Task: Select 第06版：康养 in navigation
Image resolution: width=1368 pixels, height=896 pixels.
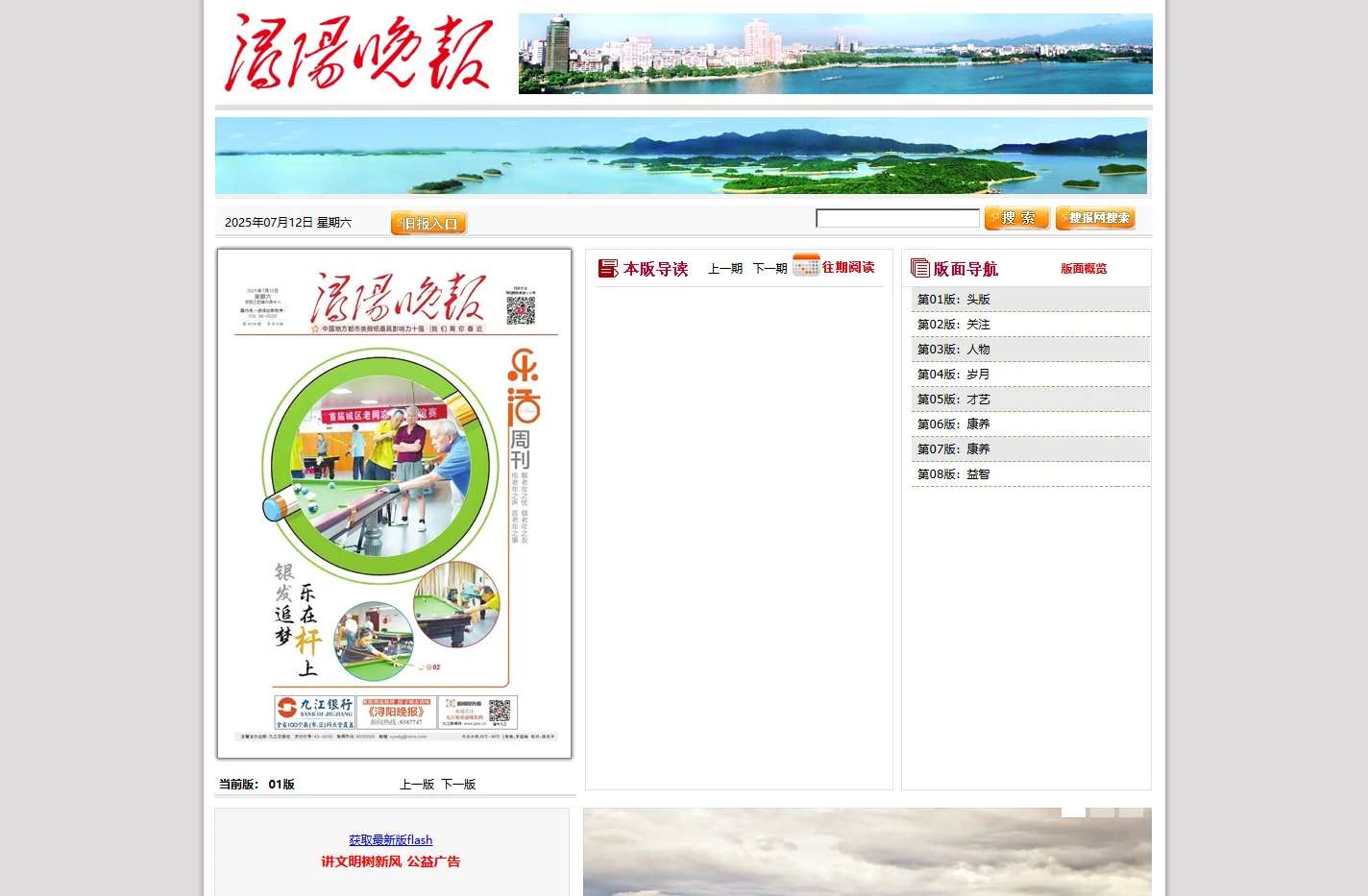Action: pyautogui.click(x=1031, y=424)
